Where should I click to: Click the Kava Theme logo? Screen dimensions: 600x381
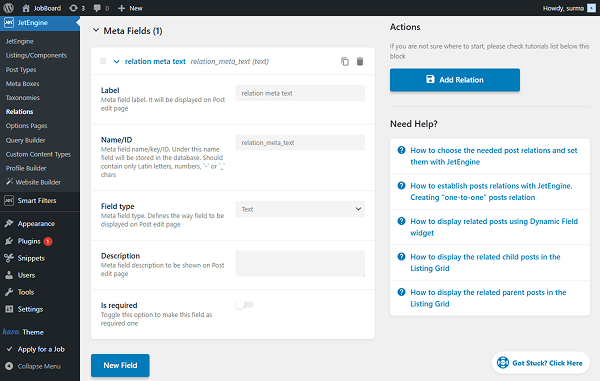pyautogui.click(x=11, y=332)
